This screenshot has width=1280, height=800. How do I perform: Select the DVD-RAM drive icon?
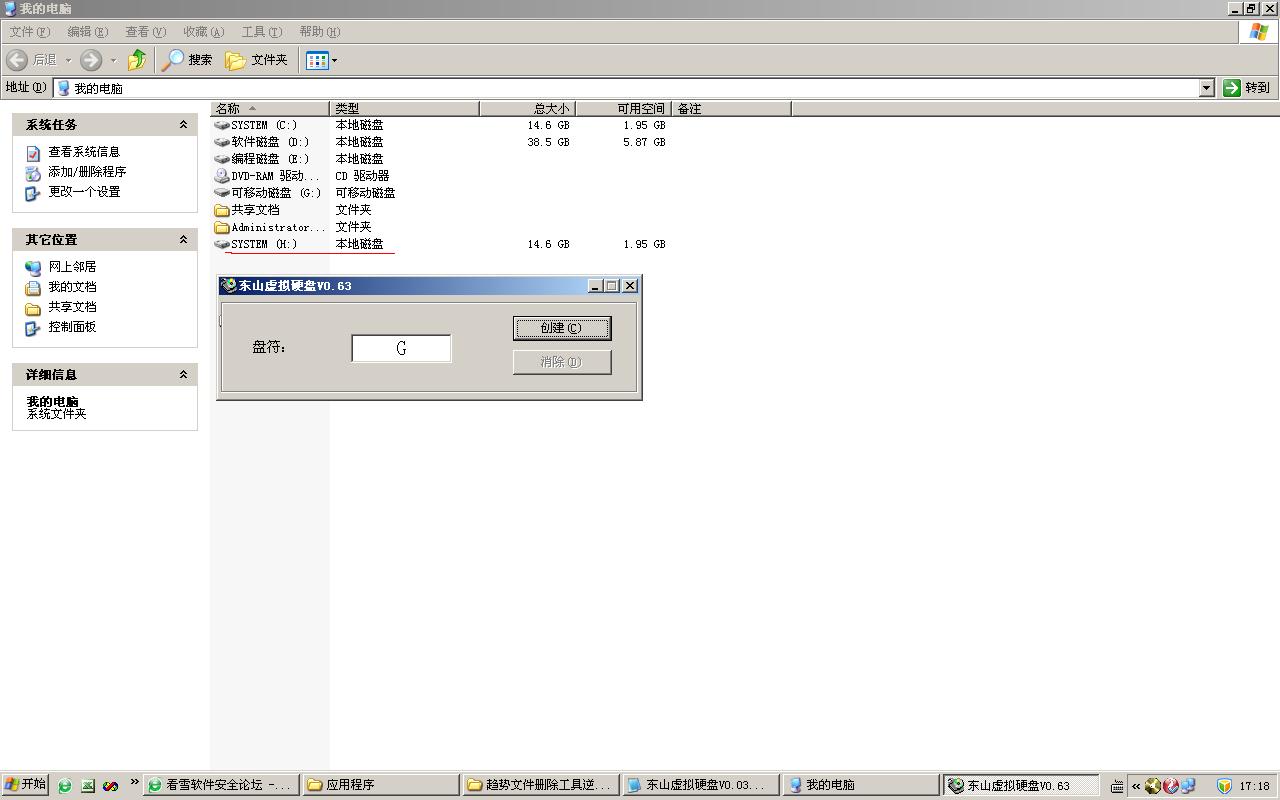[222, 176]
